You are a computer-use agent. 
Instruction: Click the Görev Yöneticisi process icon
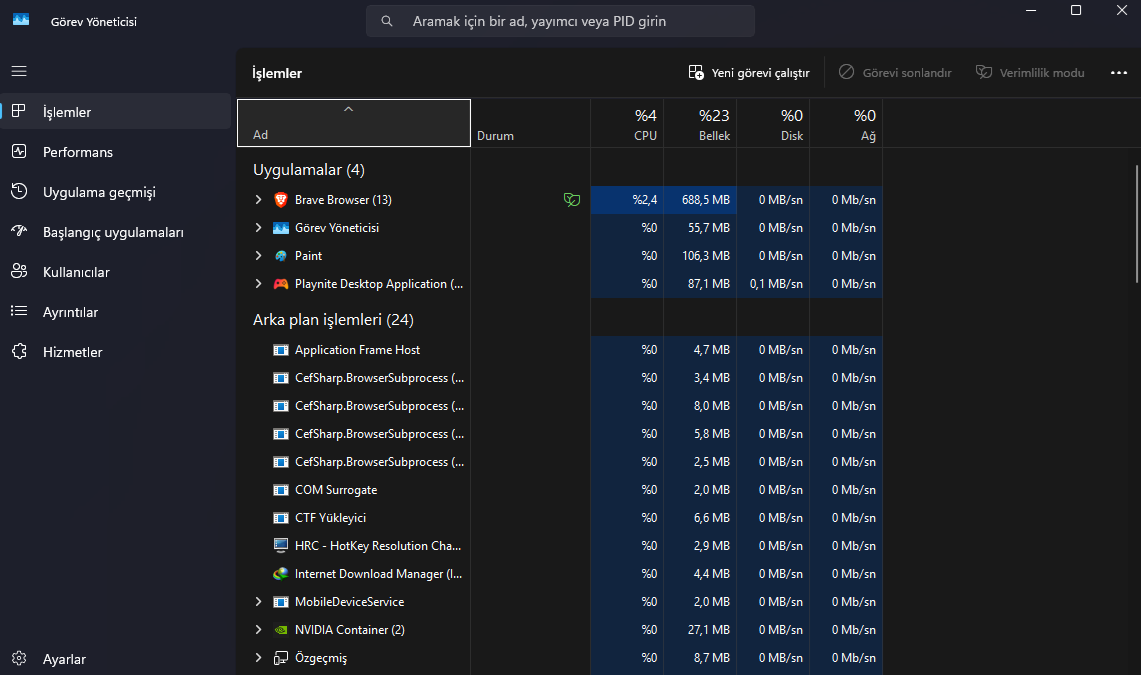(281, 228)
